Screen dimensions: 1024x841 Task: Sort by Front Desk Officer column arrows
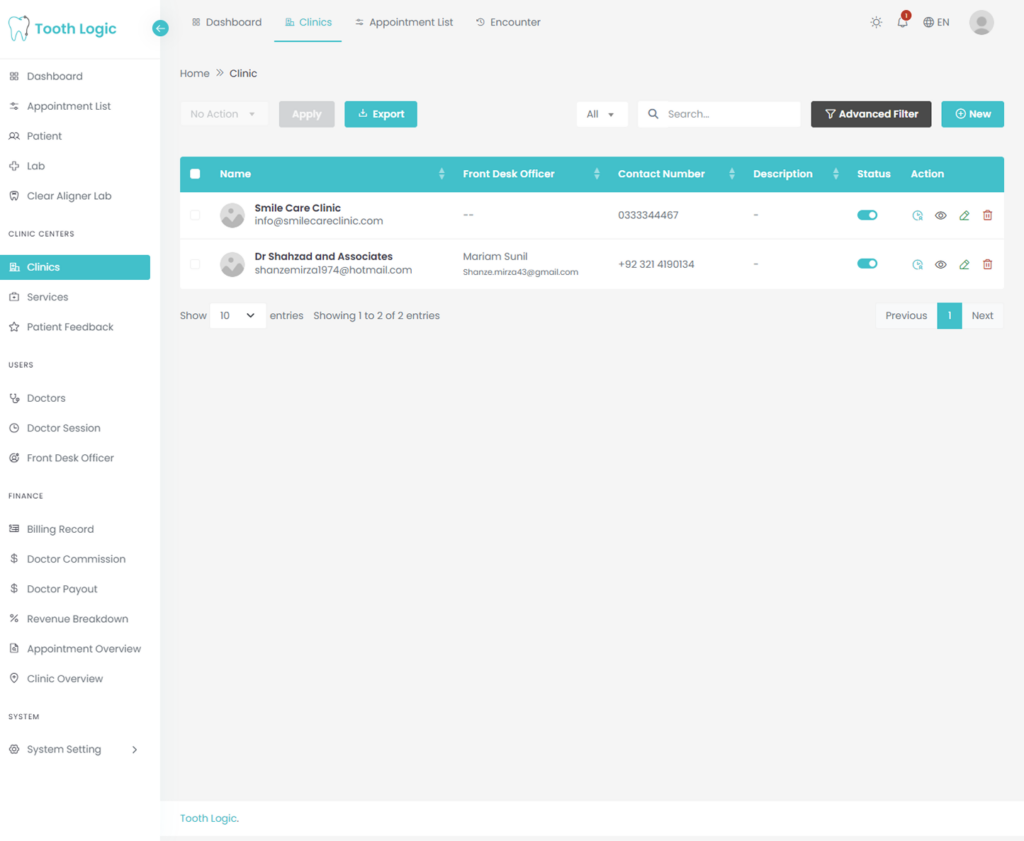596,174
